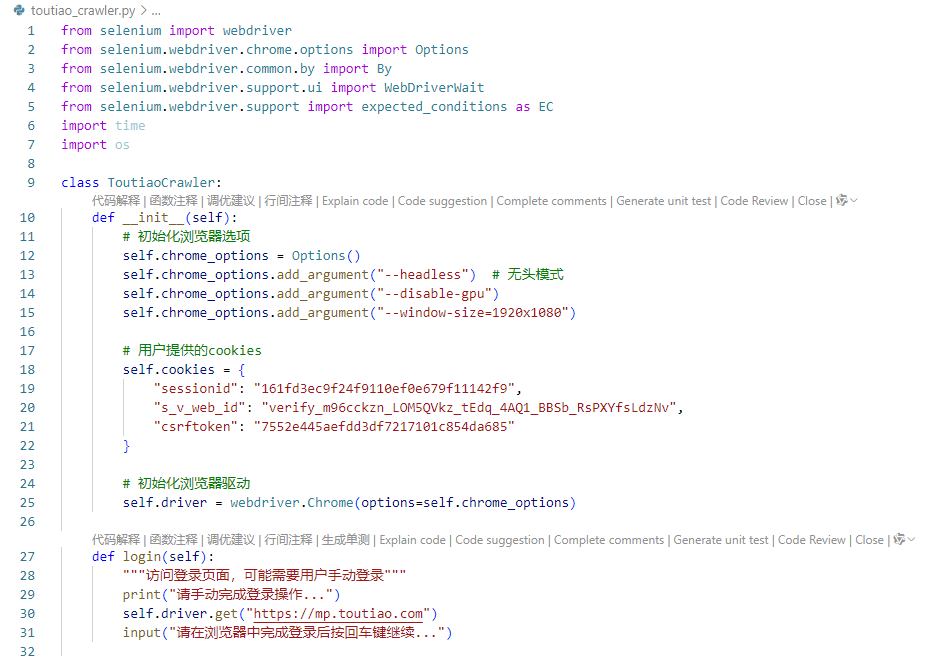
Task: Open the code lens icon dropdown above def login
Action: click(904, 539)
